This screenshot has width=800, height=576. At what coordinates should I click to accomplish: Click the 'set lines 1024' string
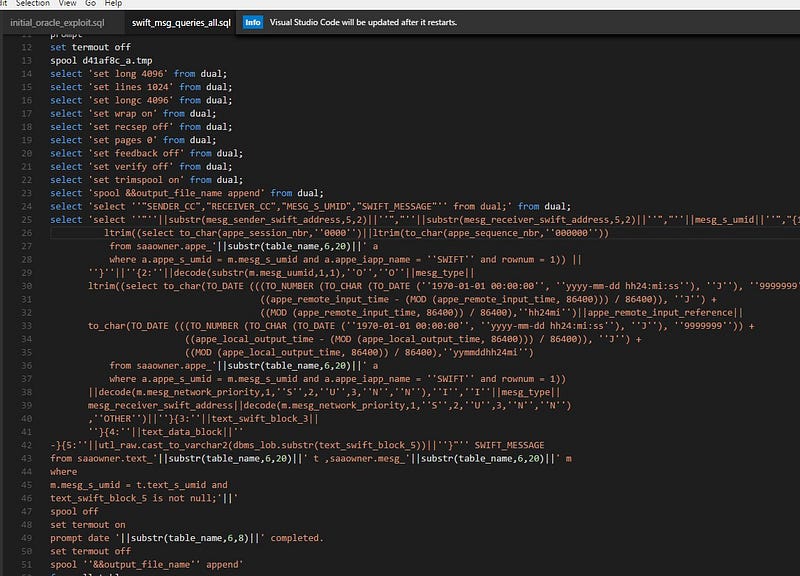[x=131, y=87]
